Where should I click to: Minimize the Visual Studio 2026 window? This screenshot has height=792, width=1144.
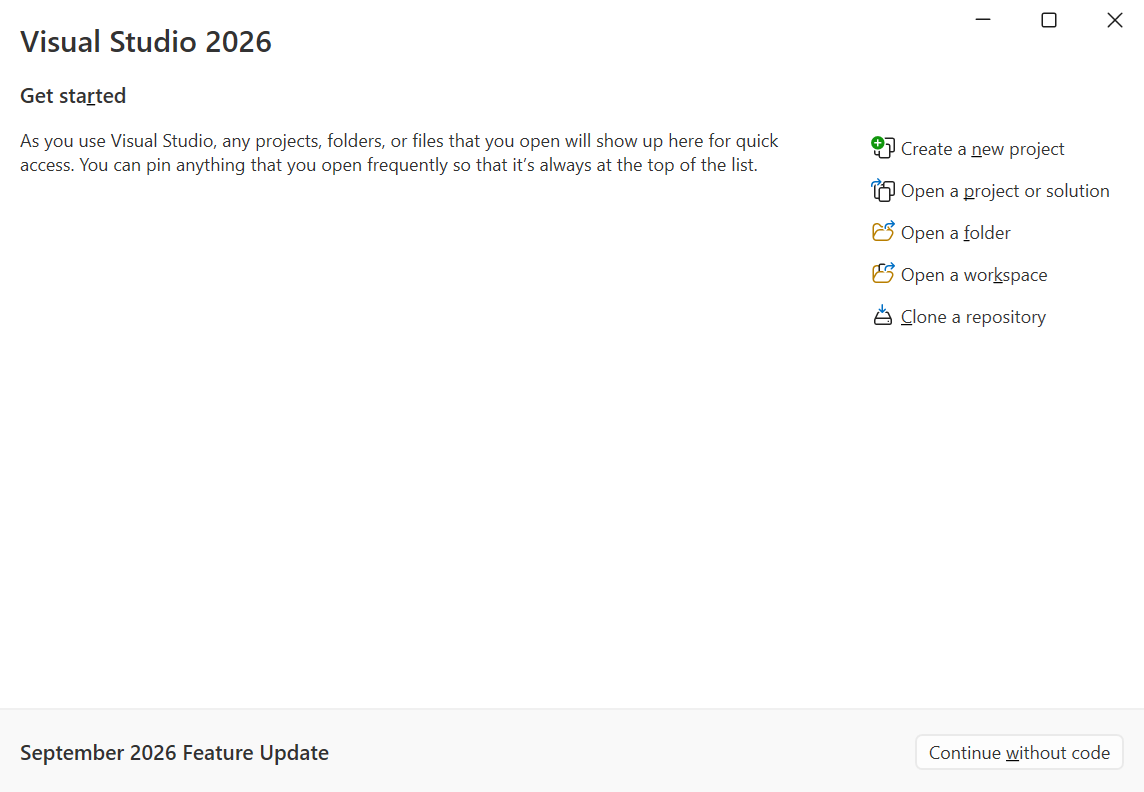pyautogui.click(x=983, y=20)
